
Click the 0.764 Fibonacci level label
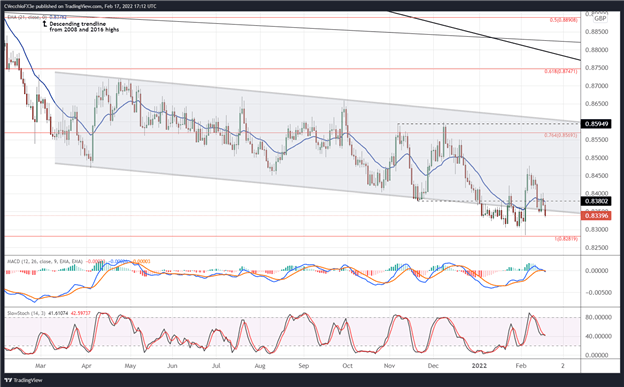coord(560,135)
